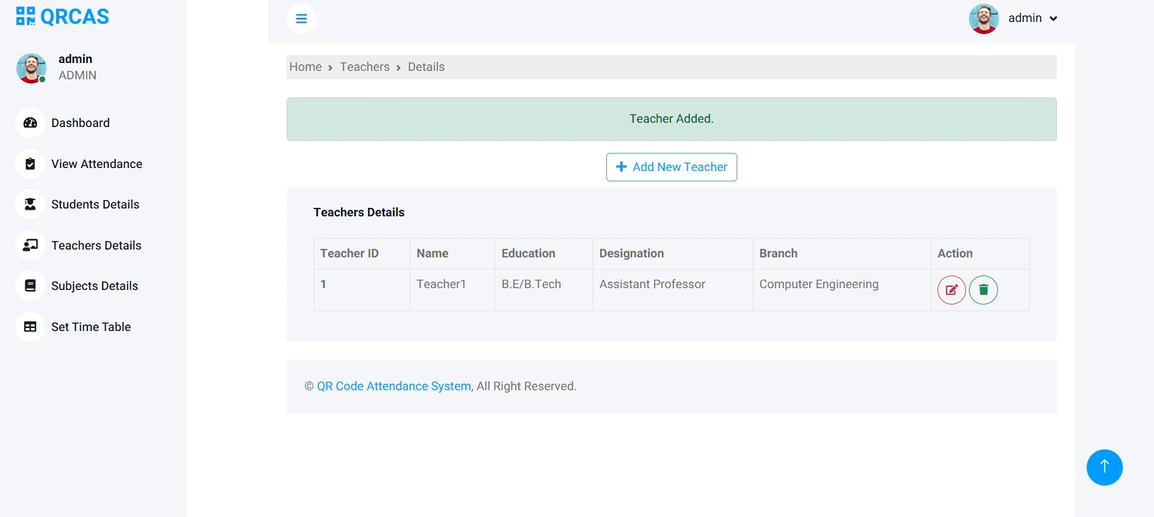Viewport: 1154px width, 517px height.
Task: Open View Attendance menu item
Action: [x=96, y=164]
